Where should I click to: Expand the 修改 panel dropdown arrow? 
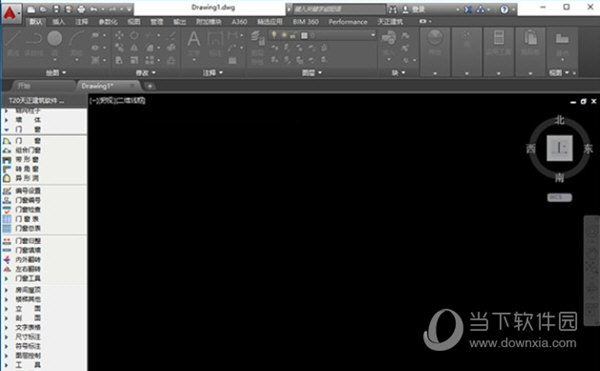pos(153,72)
